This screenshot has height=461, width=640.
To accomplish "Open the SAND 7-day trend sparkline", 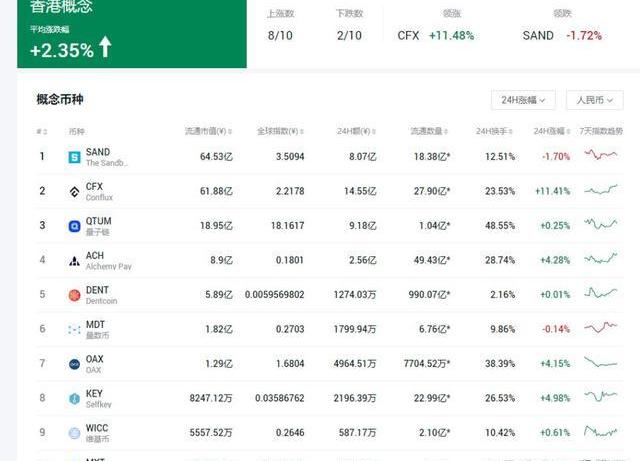I will (600, 154).
